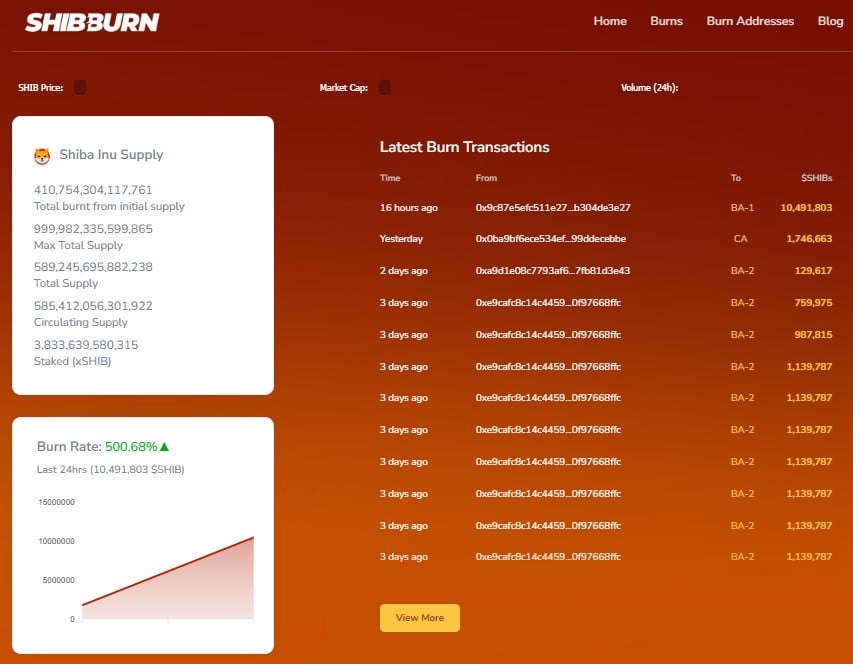Image resolution: width=853 pixels, height=664 pixels.
Task: Click the BA-1 destination link
Action: click(x=742, y=208)
